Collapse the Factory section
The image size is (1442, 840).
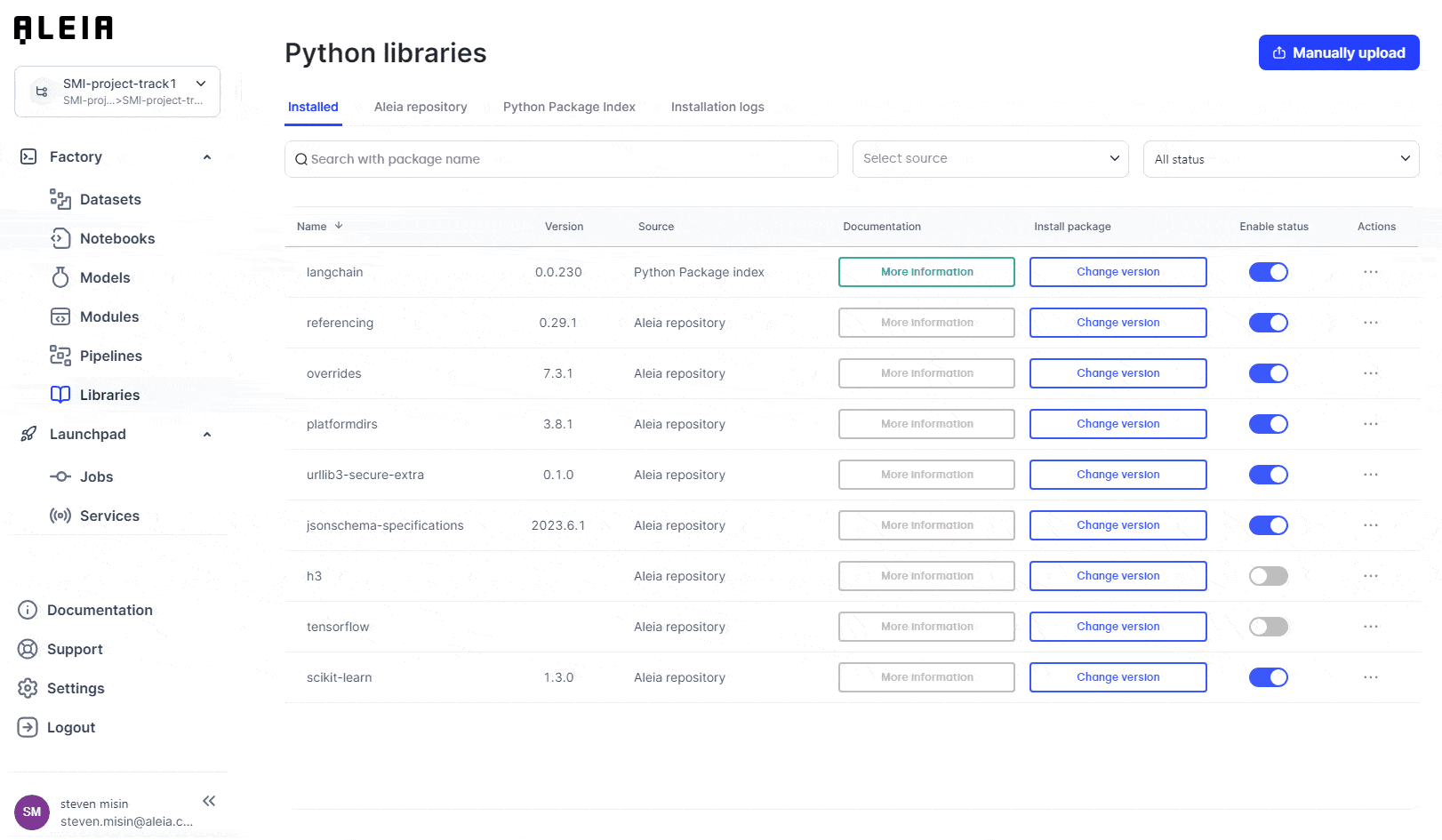[x=206, y=157]
